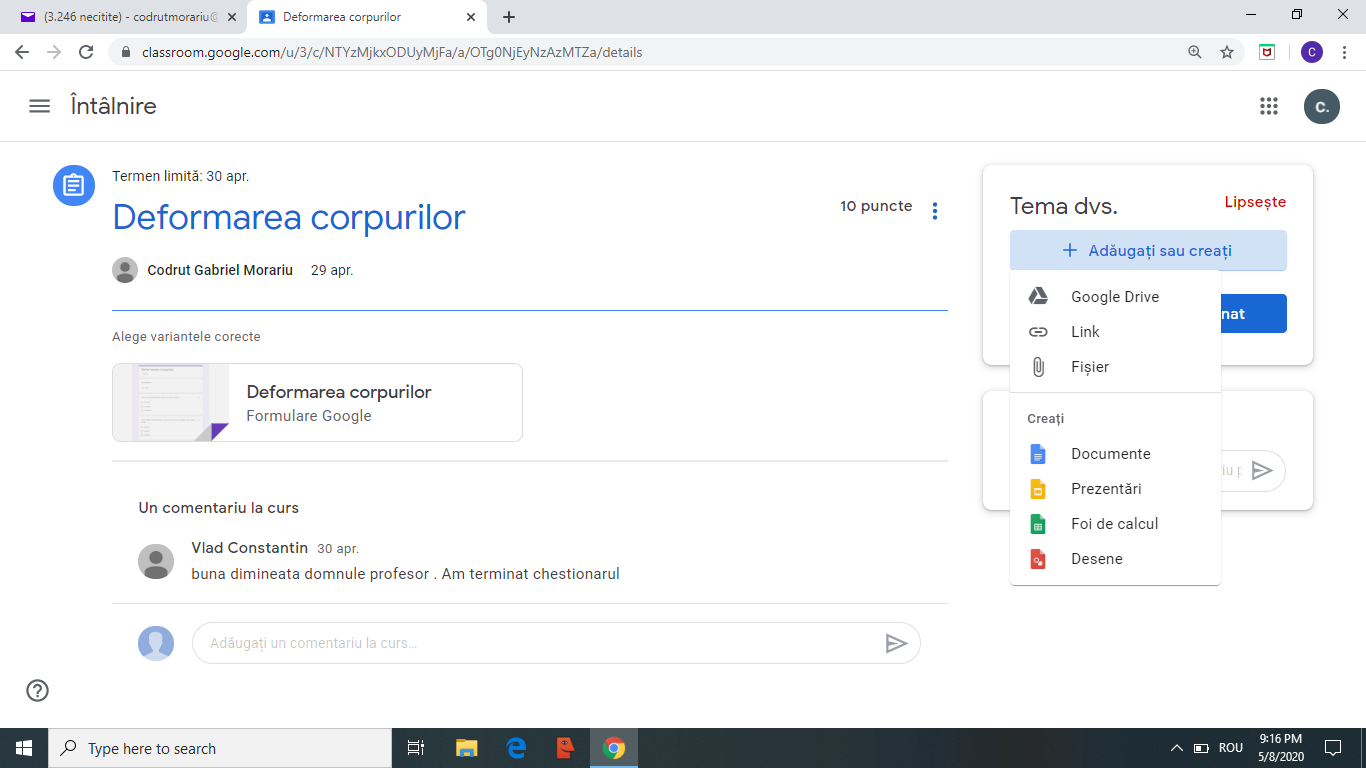Open the account avatar menu
This screenshot has width=1366, height=768.
click(x=1321, y=107)
